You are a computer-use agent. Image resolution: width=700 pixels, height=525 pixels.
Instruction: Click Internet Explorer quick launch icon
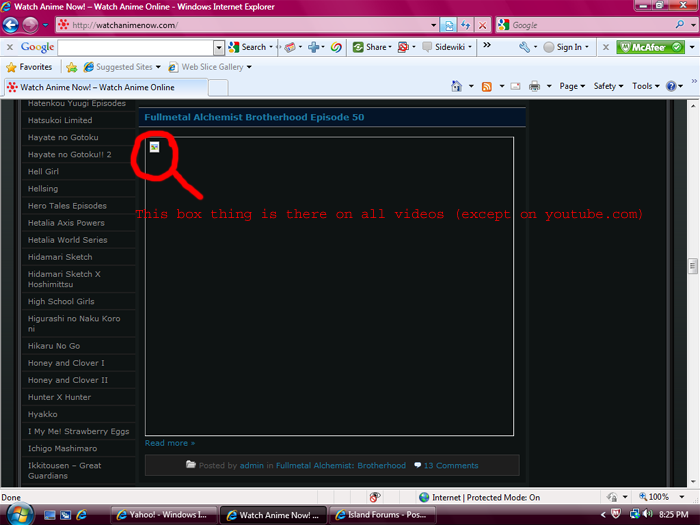pyautogui.click(x=82, y=515)
